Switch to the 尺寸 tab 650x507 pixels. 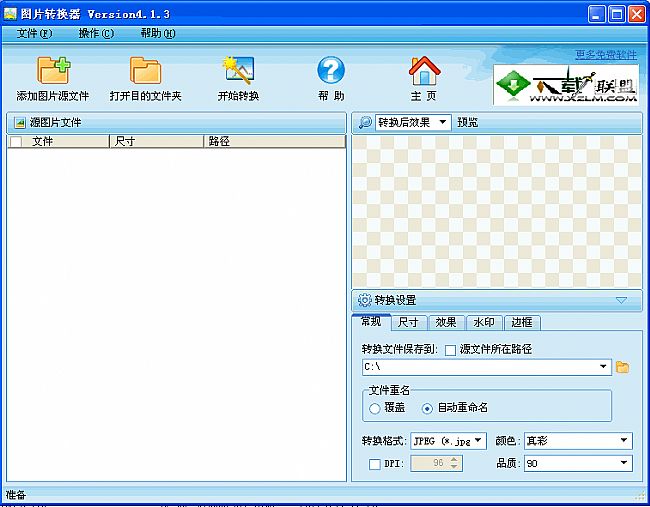408,322
